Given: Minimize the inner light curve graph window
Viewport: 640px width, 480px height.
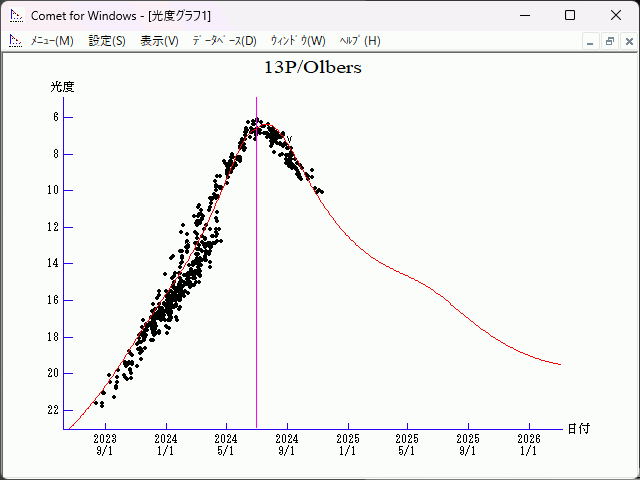Looking at the screenshot, I should [x=591, y=41].
